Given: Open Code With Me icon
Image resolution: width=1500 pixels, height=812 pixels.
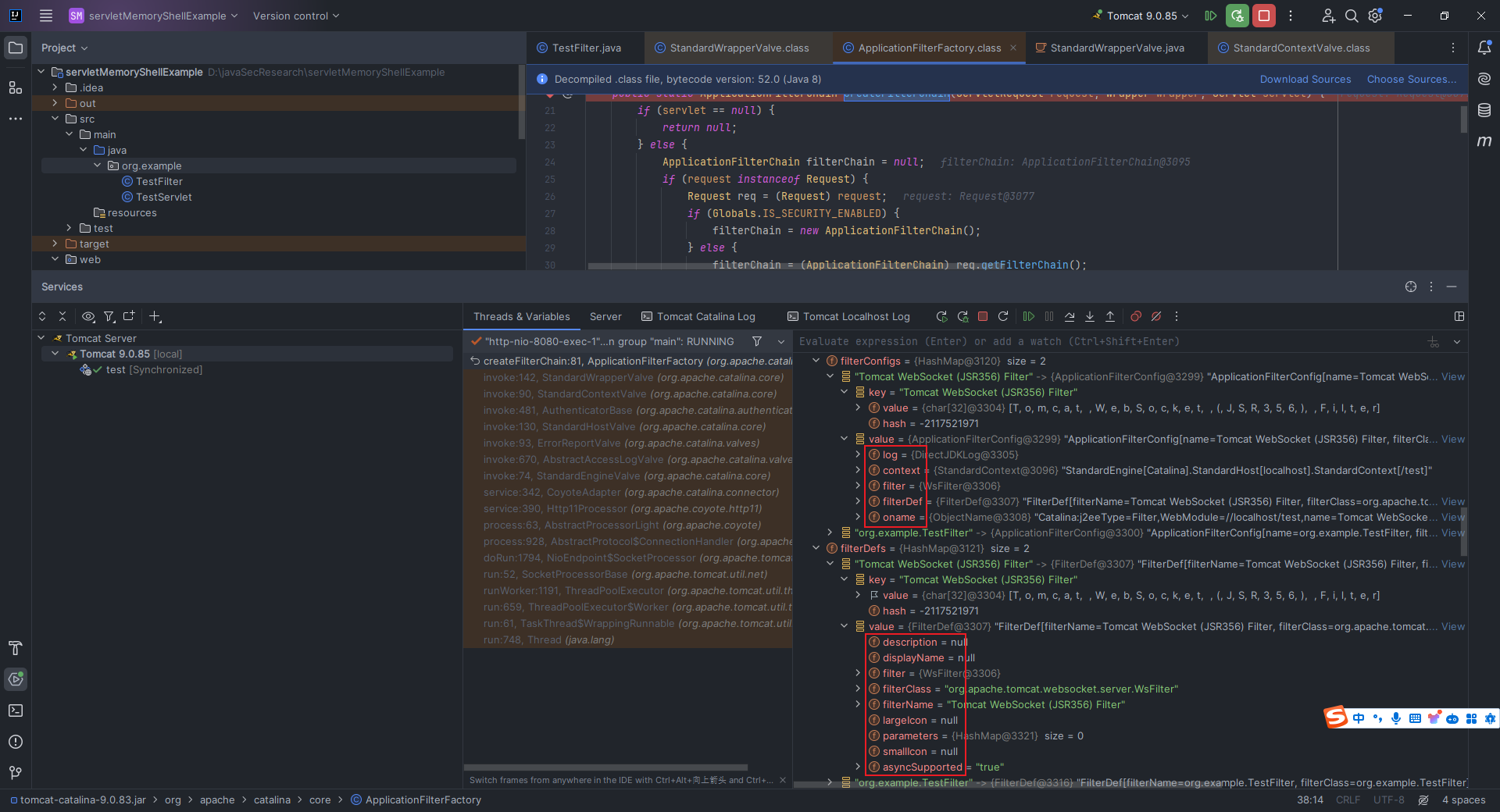Looking at the screenshot, I should pos(1328,16).
